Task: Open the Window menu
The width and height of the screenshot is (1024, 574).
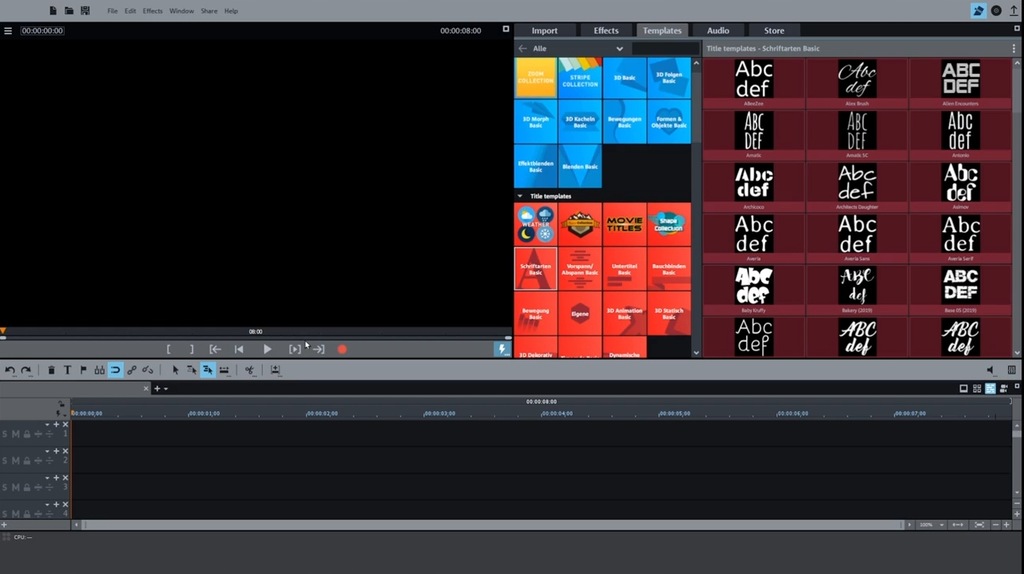Action: tap(182, 11)
